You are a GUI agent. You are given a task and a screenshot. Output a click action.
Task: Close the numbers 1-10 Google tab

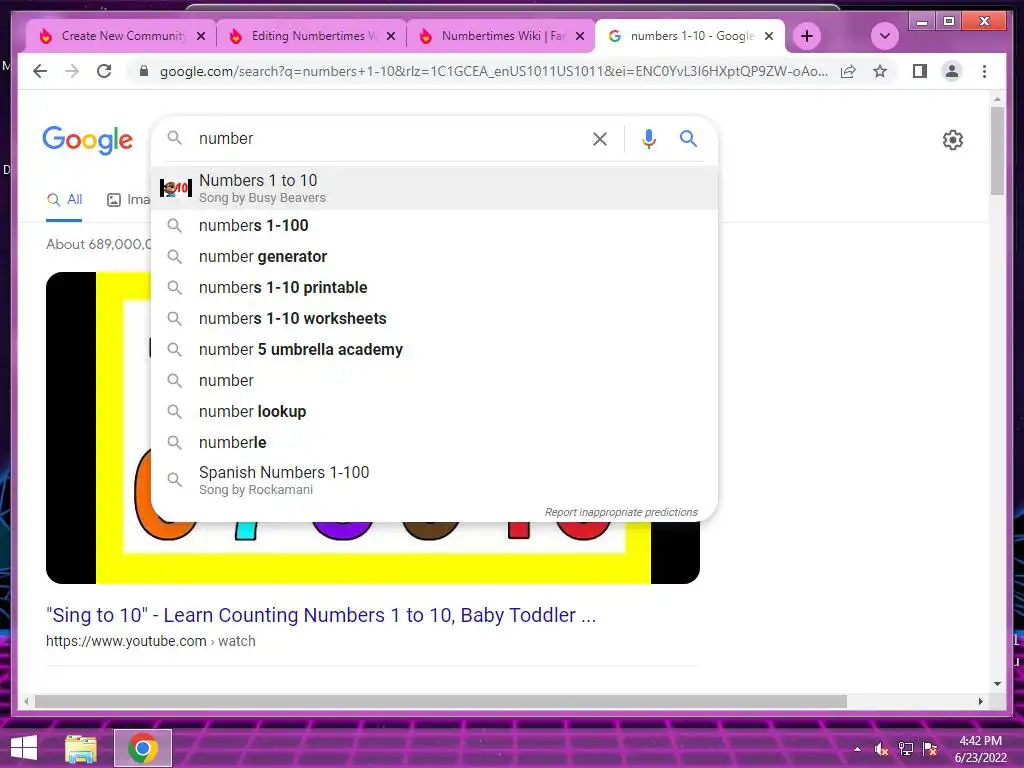(x=769, y=36)
